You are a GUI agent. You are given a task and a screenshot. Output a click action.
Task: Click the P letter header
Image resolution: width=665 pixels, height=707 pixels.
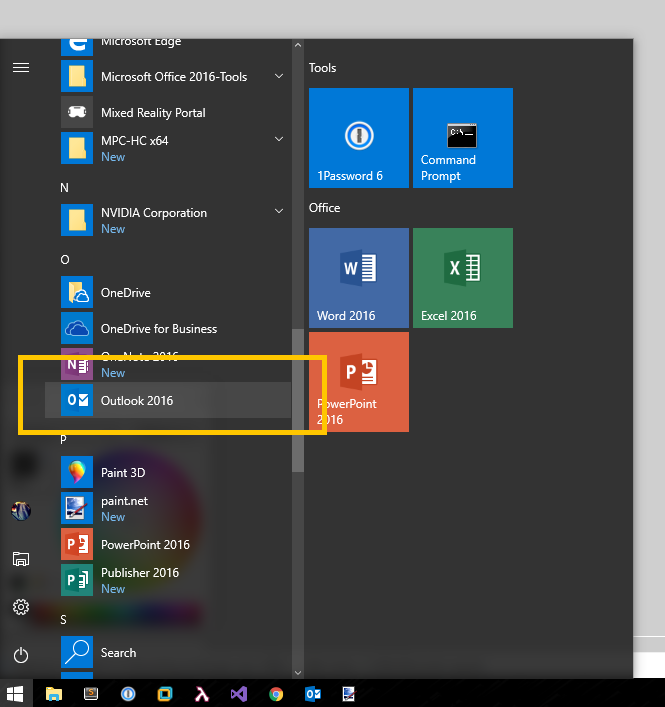click(x=64, y=439)
